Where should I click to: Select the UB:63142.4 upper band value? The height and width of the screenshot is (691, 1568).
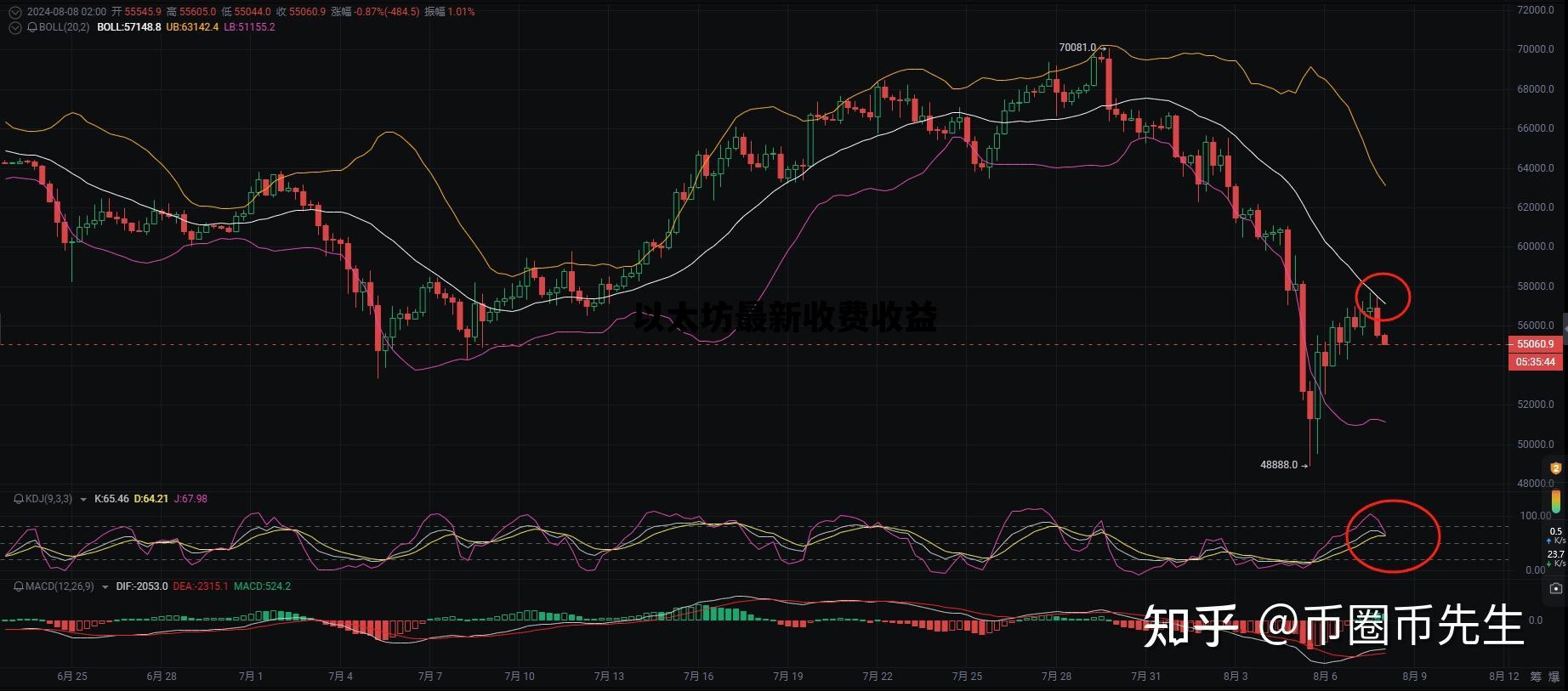[192, 27]
